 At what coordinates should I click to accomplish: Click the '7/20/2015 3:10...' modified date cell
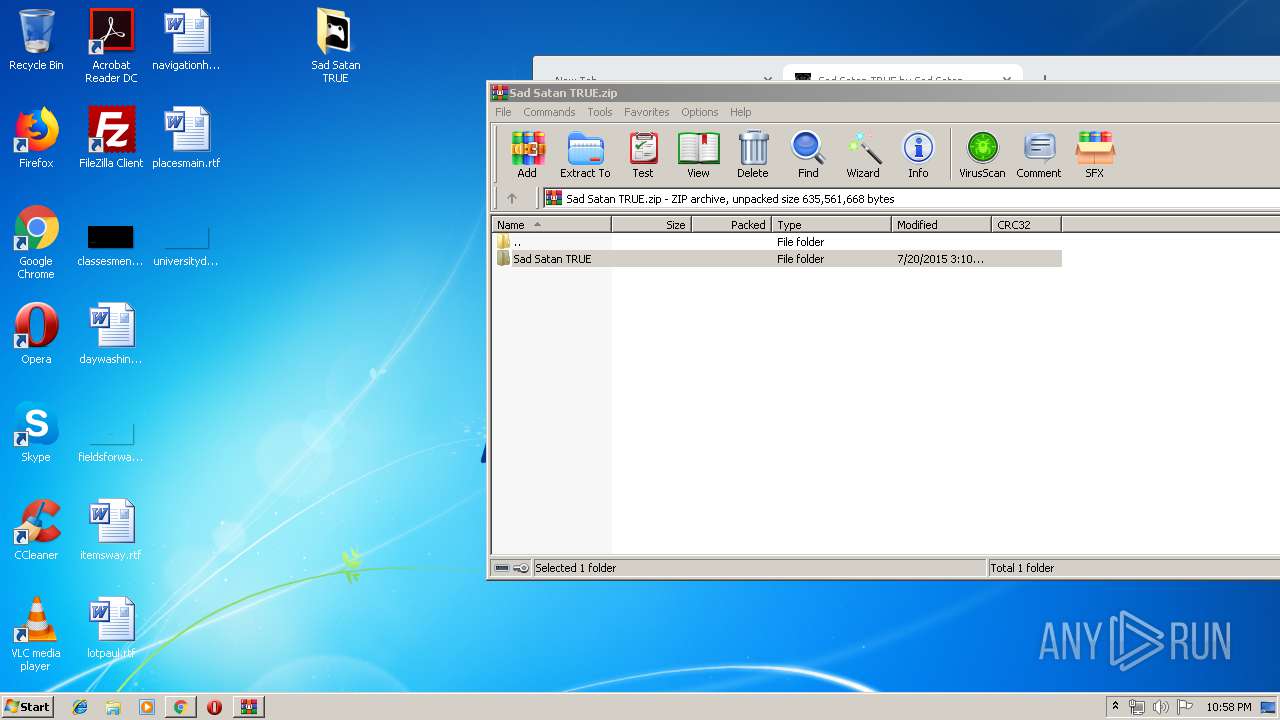click(x=940, y=259)
